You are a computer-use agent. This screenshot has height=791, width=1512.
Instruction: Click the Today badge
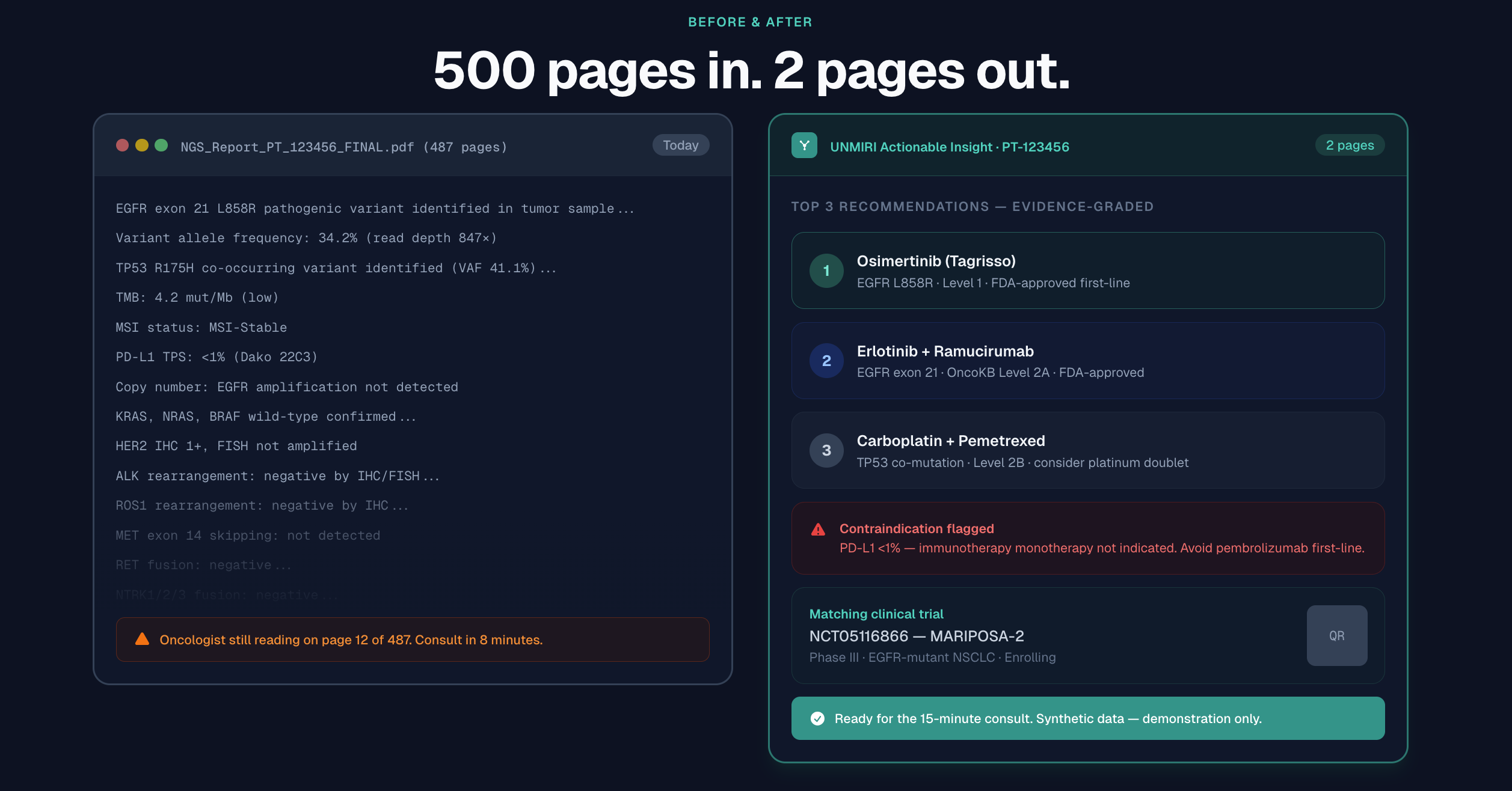click(x=680, y=145)
